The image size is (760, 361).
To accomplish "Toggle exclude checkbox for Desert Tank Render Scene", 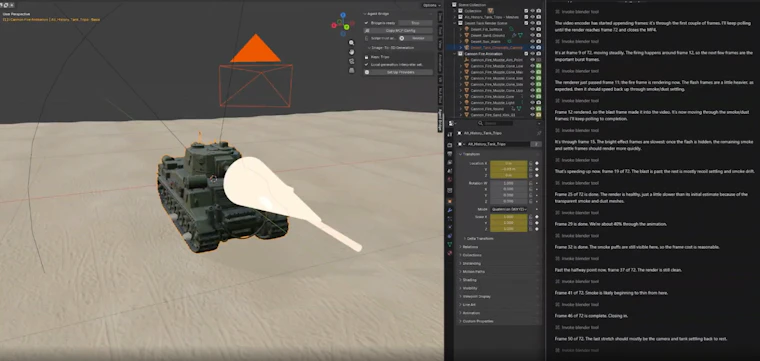I will 526,23.
